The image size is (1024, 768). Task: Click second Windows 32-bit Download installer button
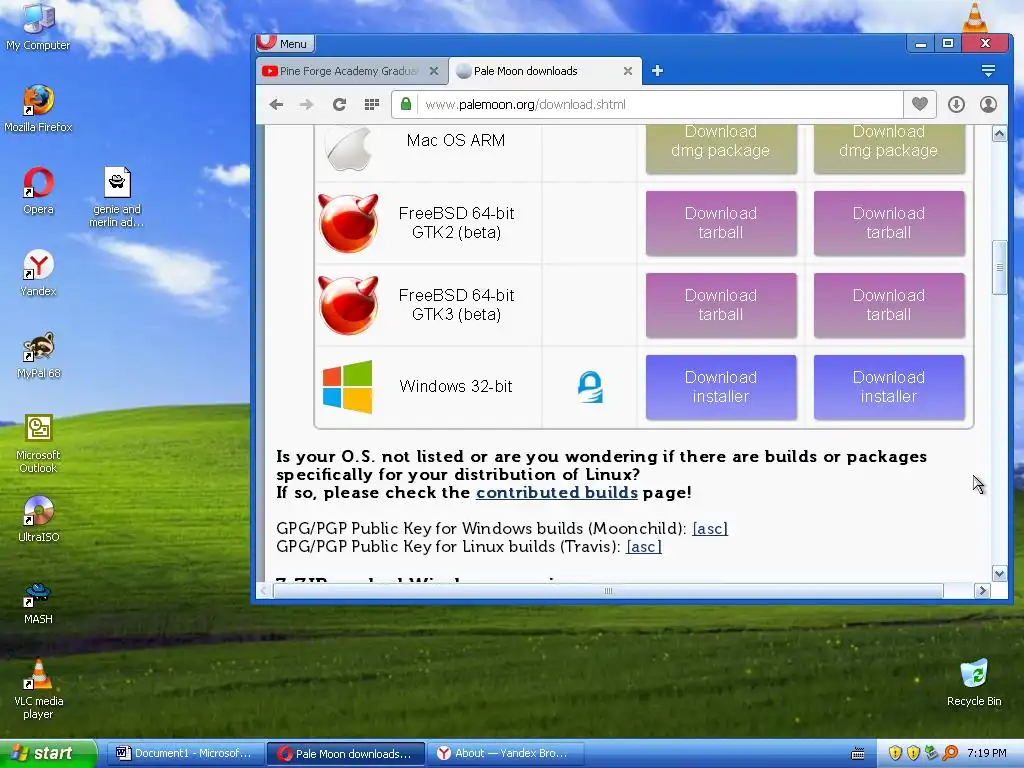[889, 387]
